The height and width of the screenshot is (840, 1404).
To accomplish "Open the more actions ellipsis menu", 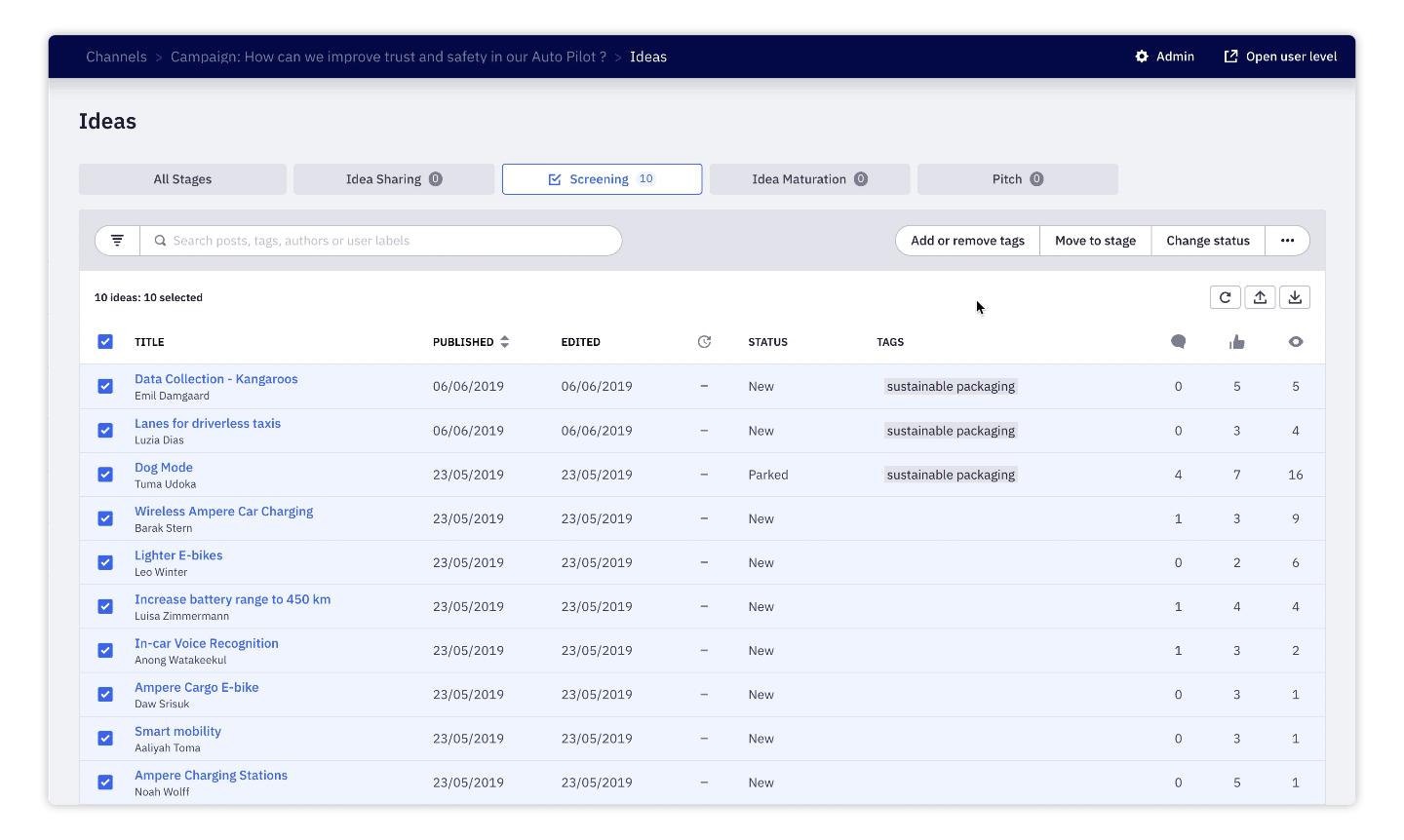I will 1287,241.
